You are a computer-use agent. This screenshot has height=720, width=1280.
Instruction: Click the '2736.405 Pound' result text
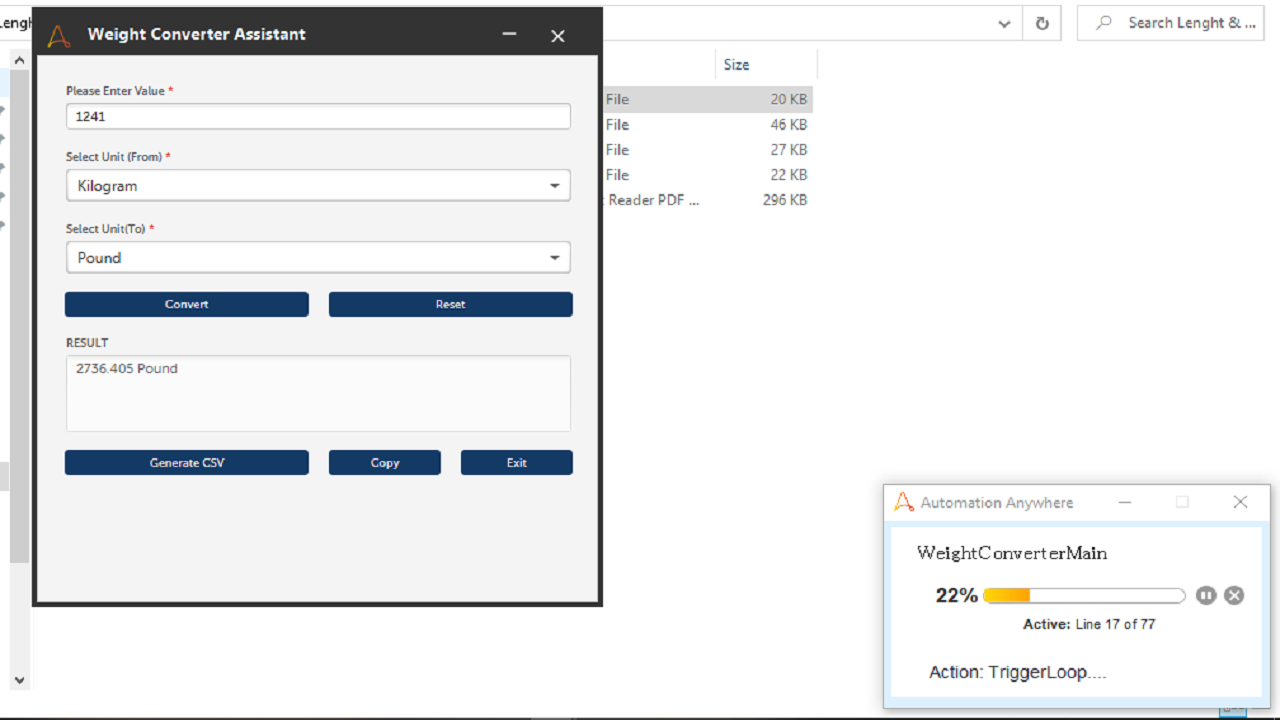[127, 369]
